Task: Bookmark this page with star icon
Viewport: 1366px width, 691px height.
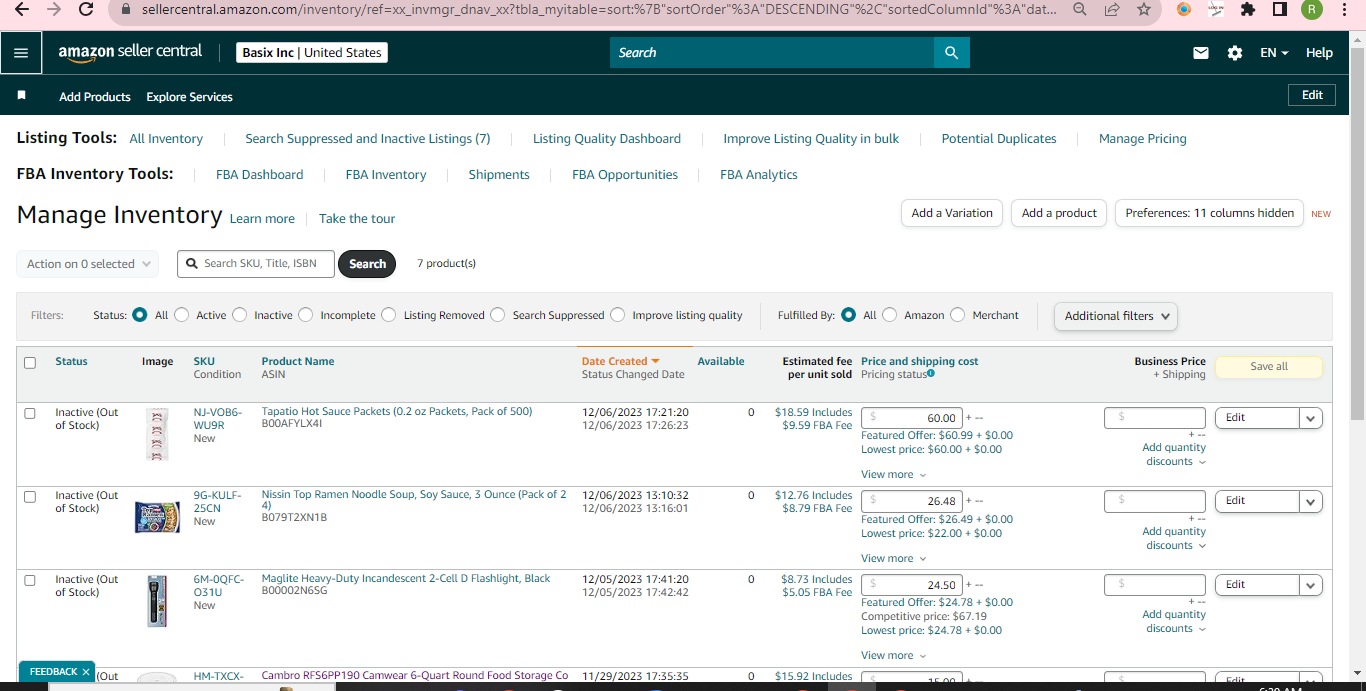Action: [1143, 9]
